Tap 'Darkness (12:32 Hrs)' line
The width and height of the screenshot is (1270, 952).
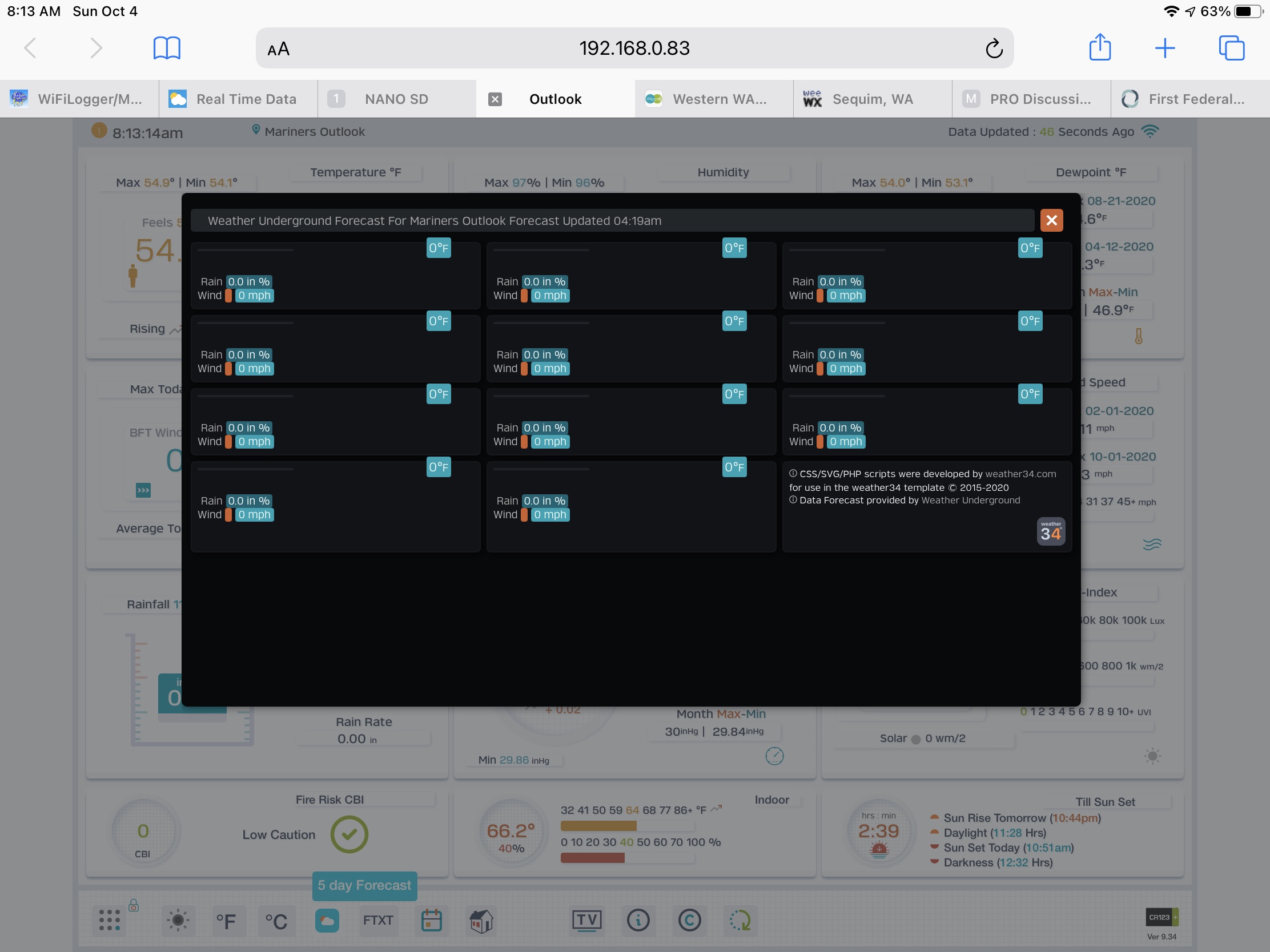[998, 862]
